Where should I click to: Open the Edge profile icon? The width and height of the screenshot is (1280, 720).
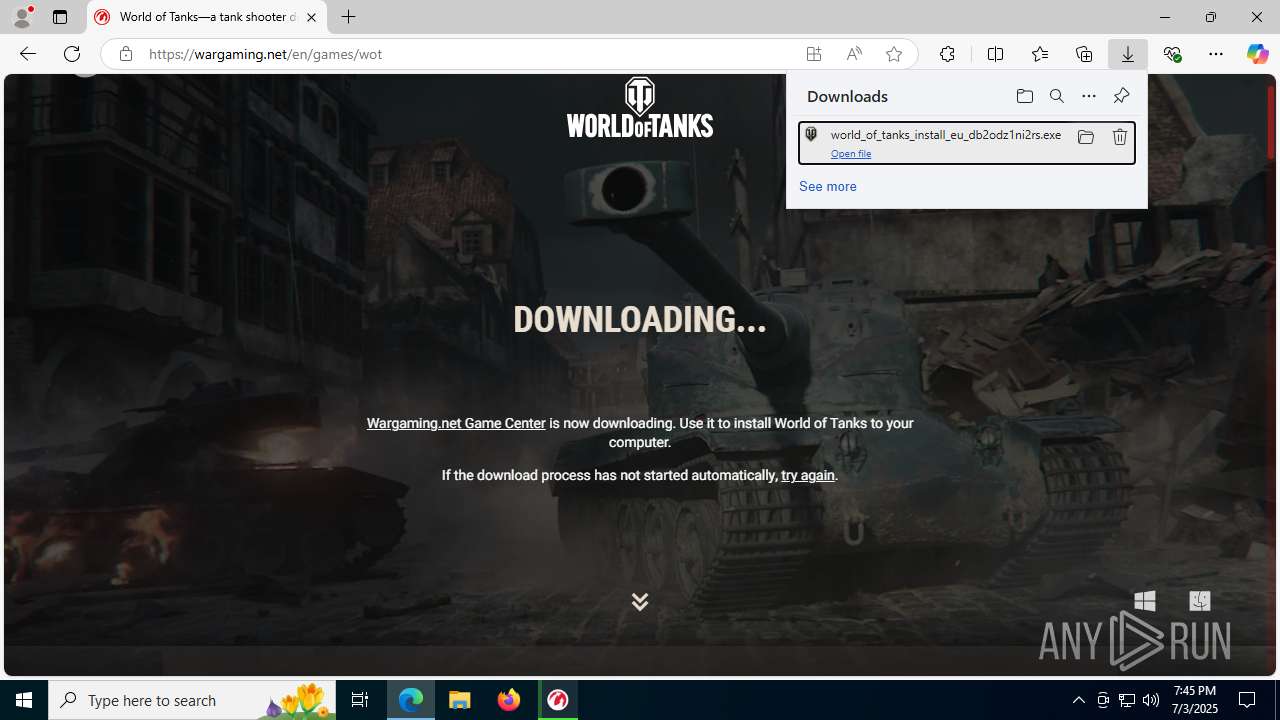click(22, 17)
